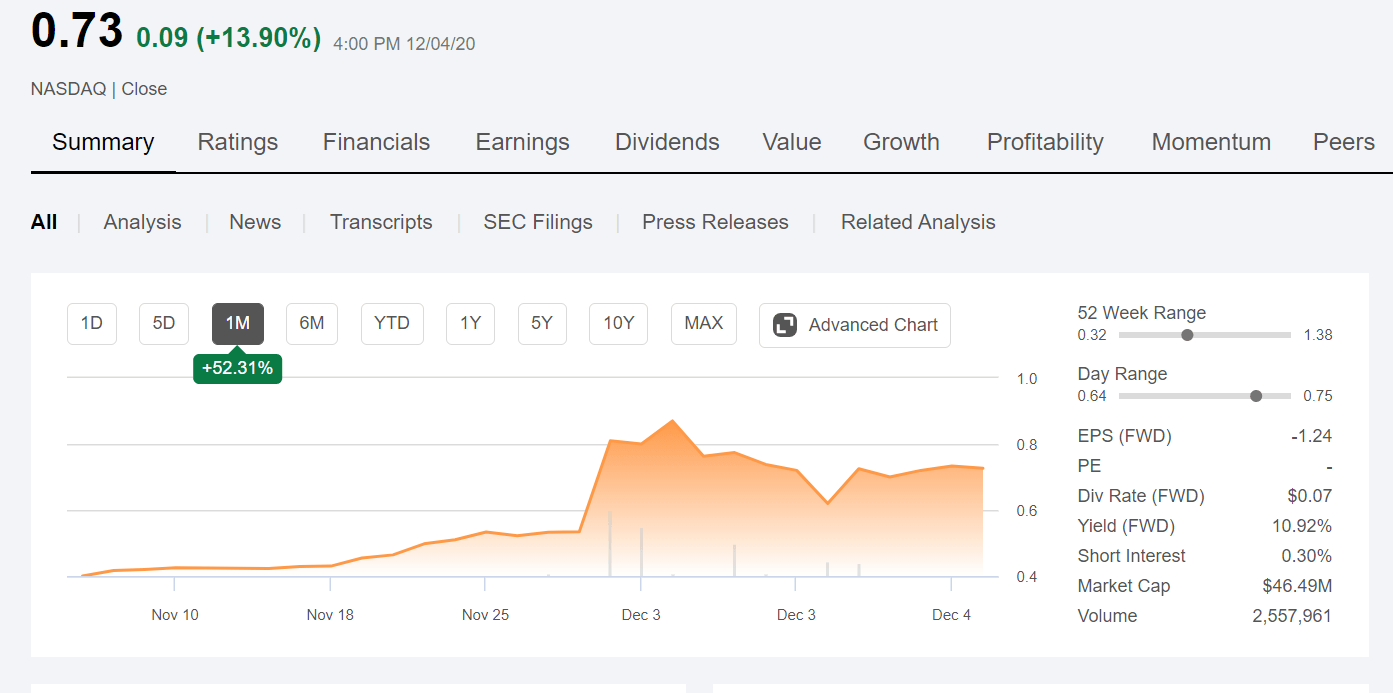Show the 5Y price chart
Viewport: 1393px width, 693px height.
coord(542,324)
